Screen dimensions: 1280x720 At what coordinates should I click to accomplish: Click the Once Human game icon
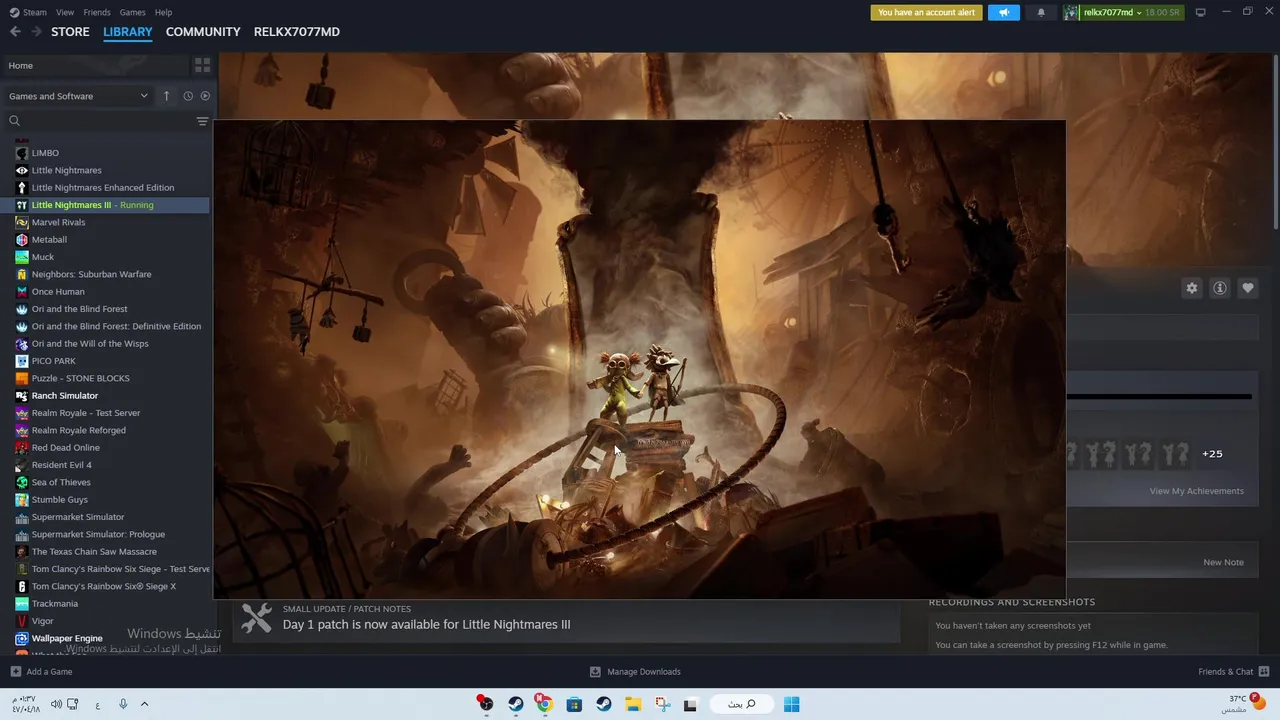click(22, 292)
